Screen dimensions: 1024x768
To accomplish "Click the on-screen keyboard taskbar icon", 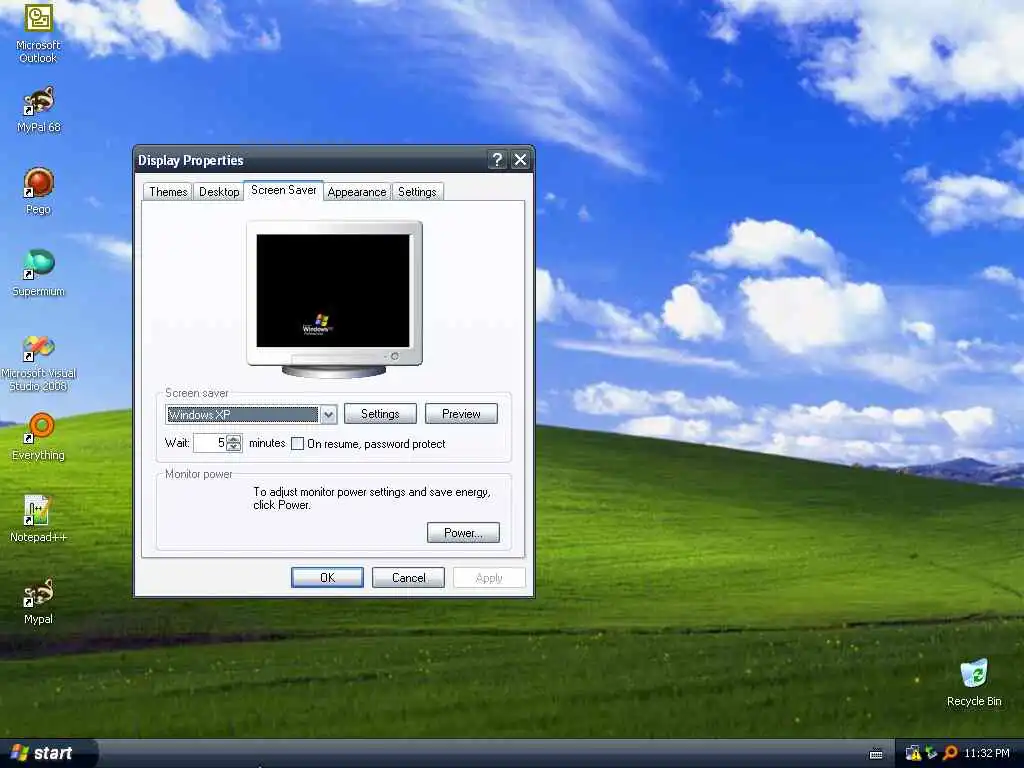I will (876, 754).
